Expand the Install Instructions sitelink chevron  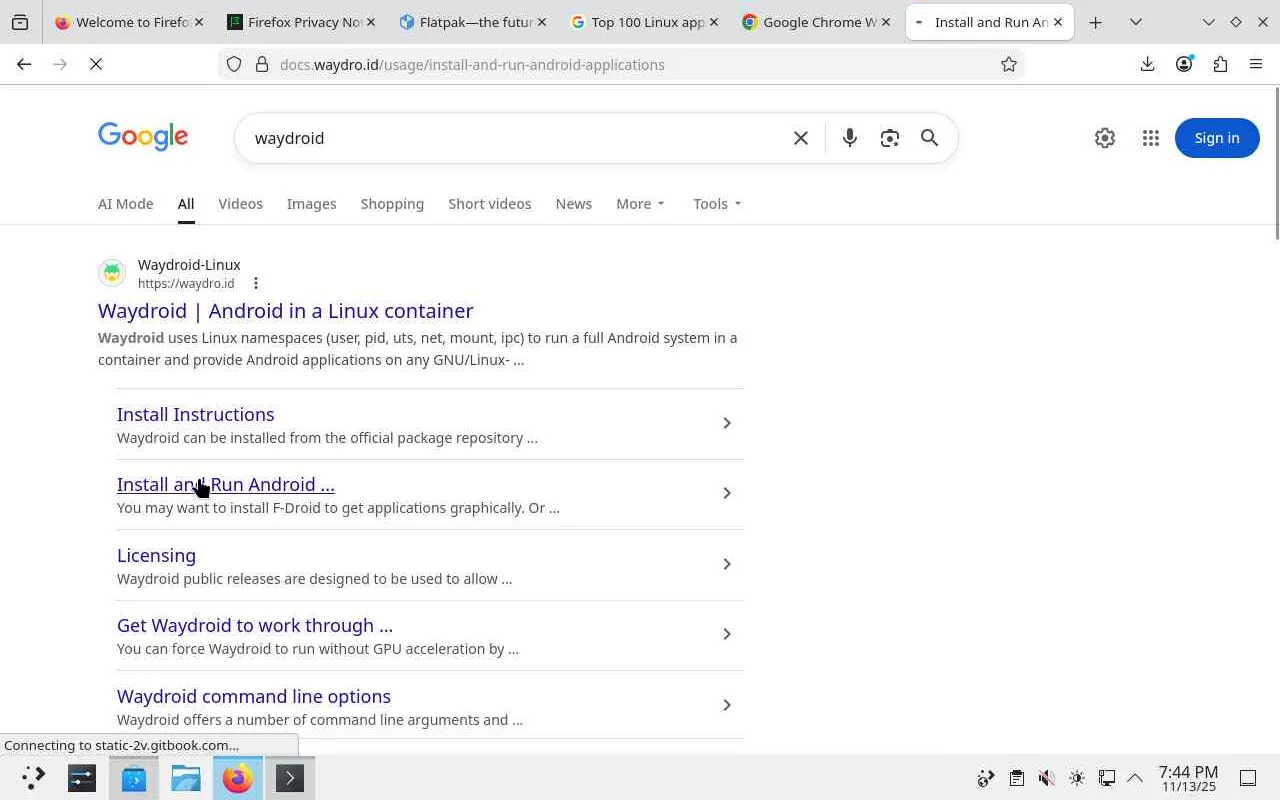pyautogui.click(x=727, y=423)
